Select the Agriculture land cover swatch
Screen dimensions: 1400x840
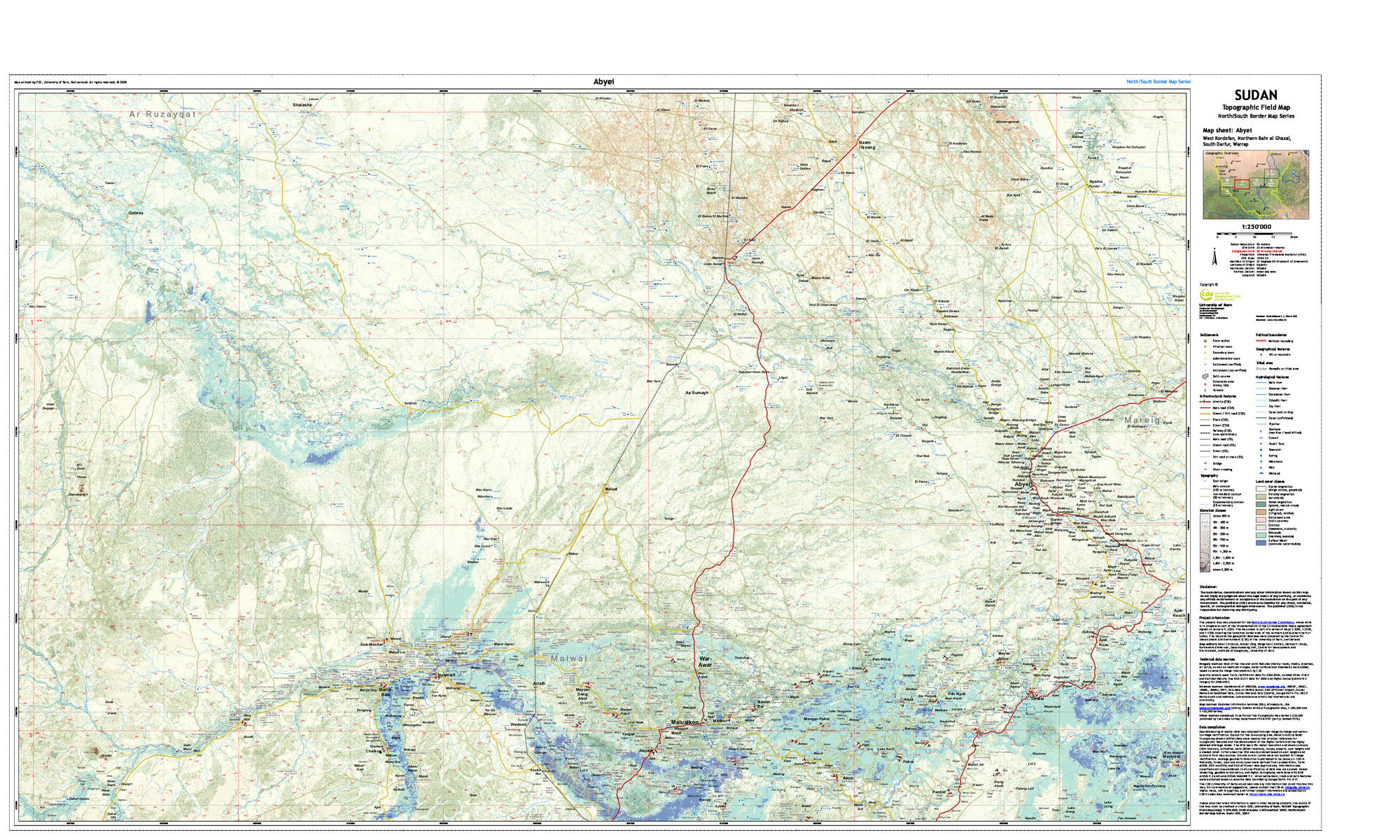click(1261, 512)
